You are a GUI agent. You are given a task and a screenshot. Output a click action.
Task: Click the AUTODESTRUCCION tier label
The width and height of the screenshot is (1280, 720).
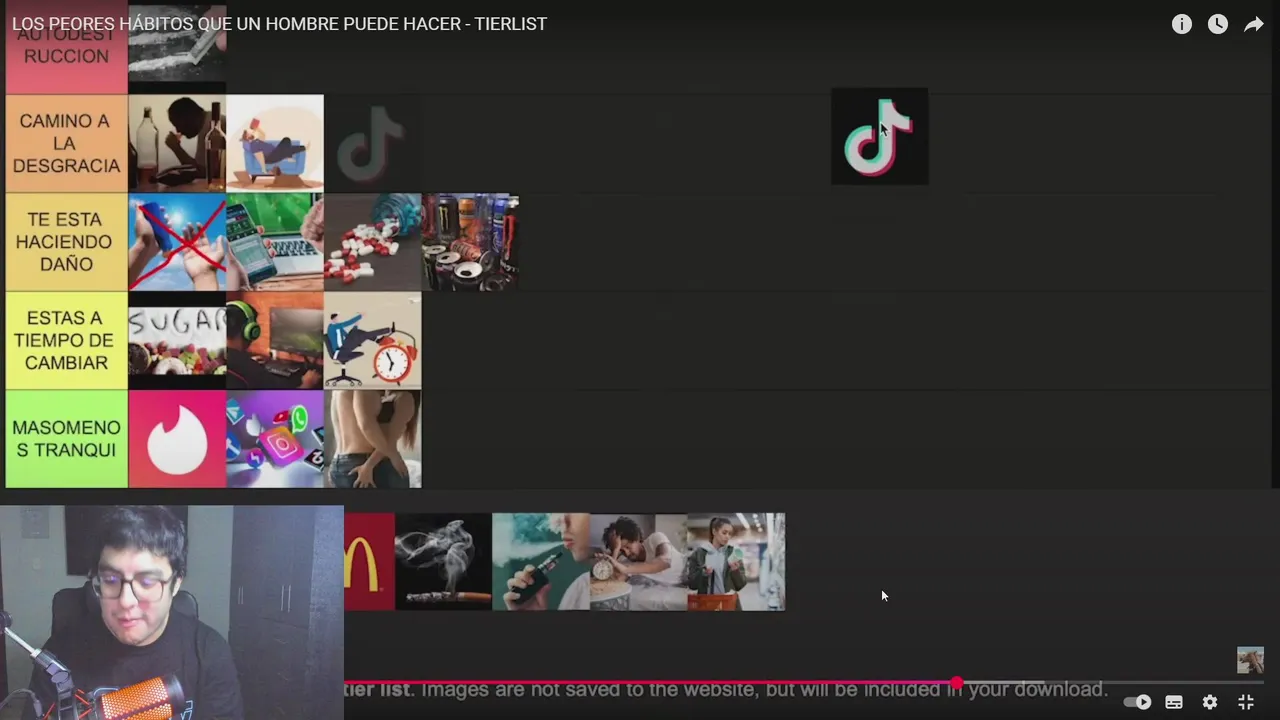[x=66, y=47]
